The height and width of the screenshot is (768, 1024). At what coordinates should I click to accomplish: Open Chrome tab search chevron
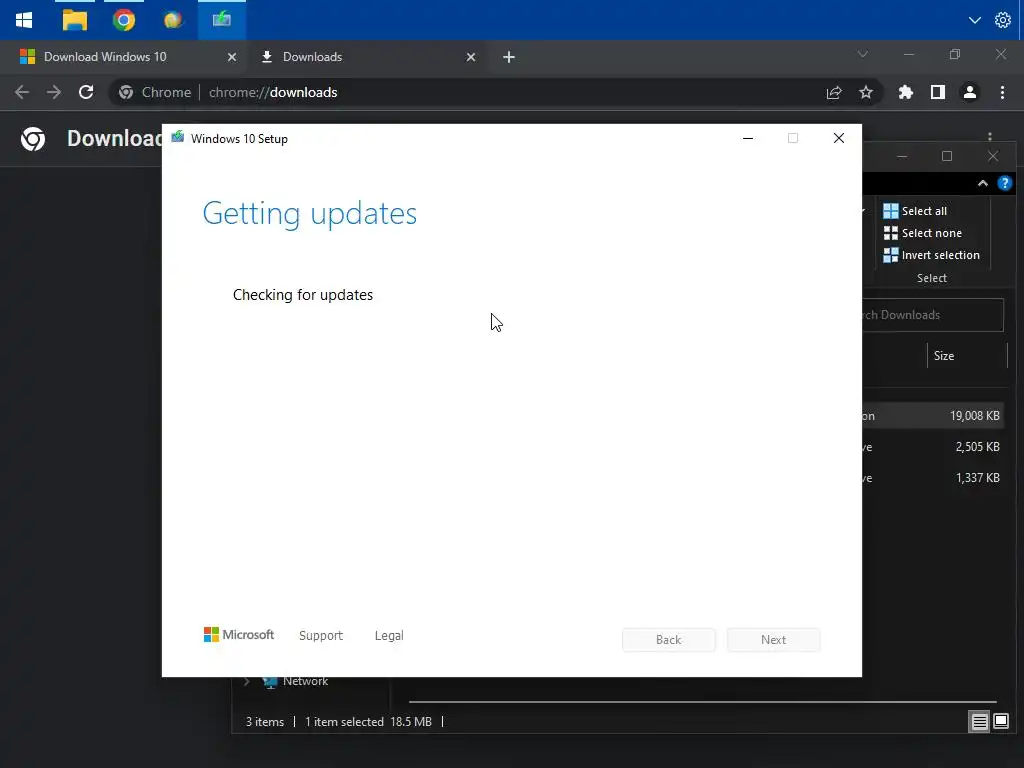(862, 54)
